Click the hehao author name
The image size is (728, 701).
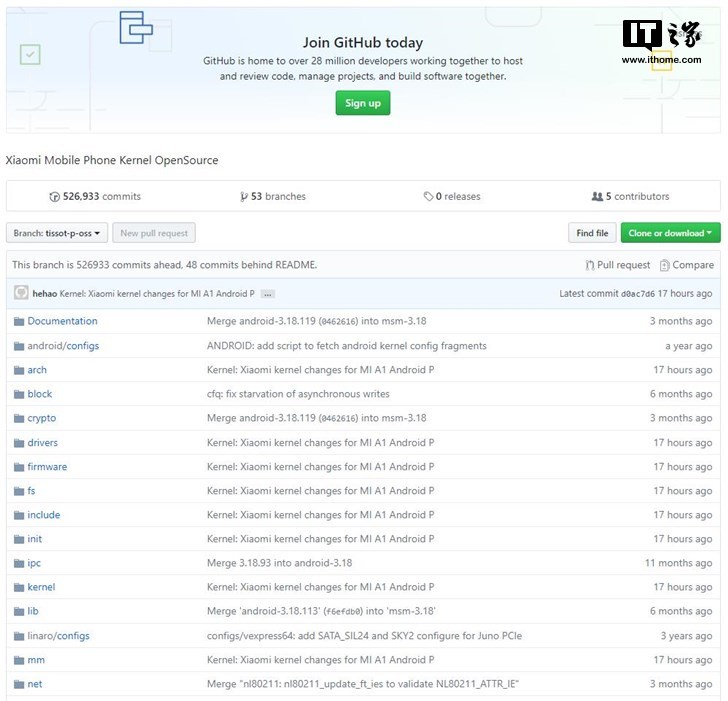tap(45, 293)
